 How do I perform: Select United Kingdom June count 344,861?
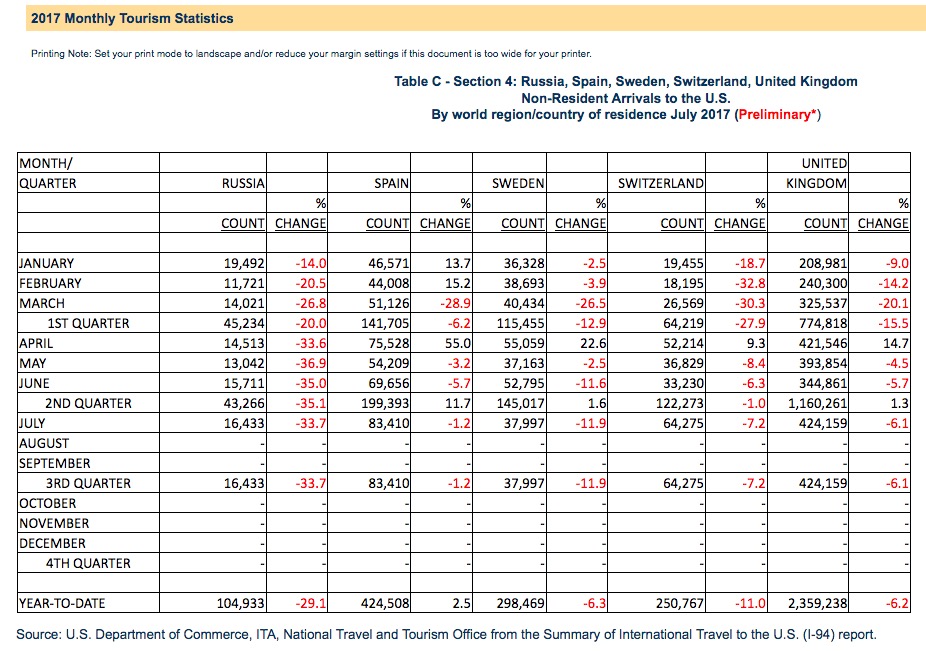823,383
